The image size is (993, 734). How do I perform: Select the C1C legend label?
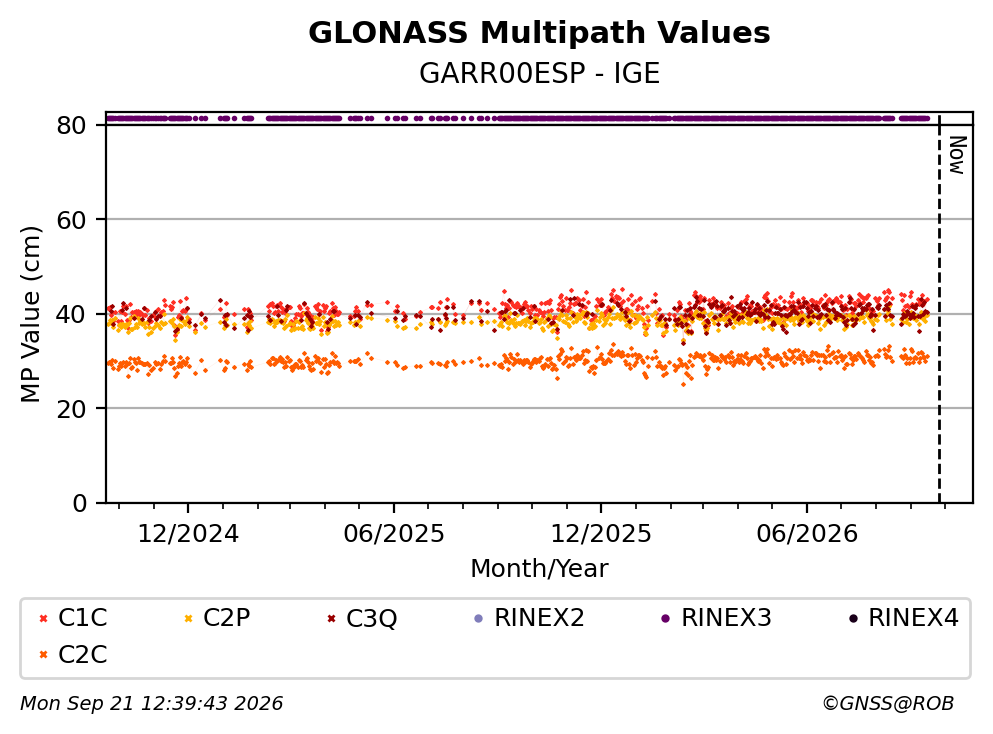click(x=82, y=617)
